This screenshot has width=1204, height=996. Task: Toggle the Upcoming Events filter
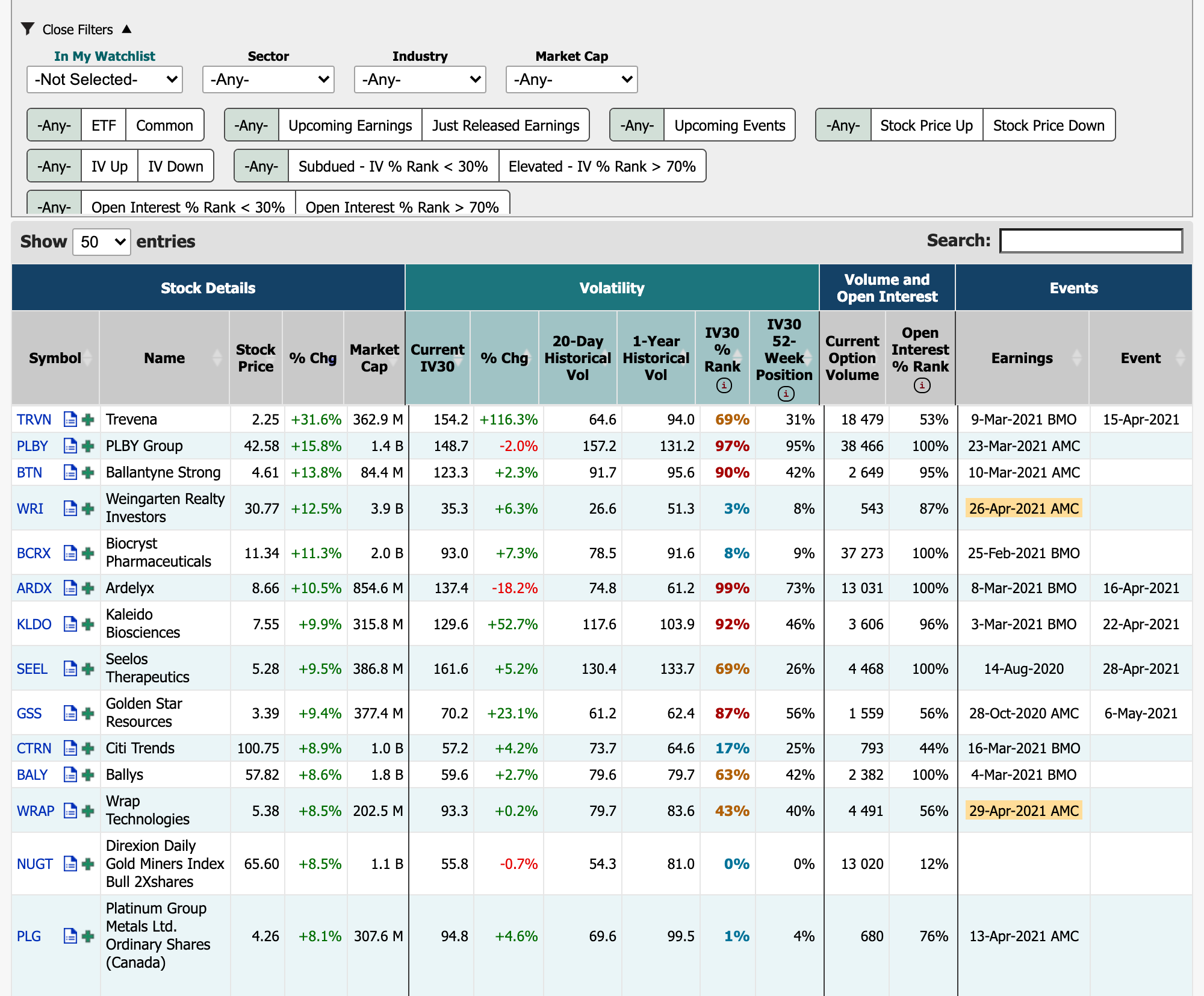pyautogui.click(x=730, y=125)
